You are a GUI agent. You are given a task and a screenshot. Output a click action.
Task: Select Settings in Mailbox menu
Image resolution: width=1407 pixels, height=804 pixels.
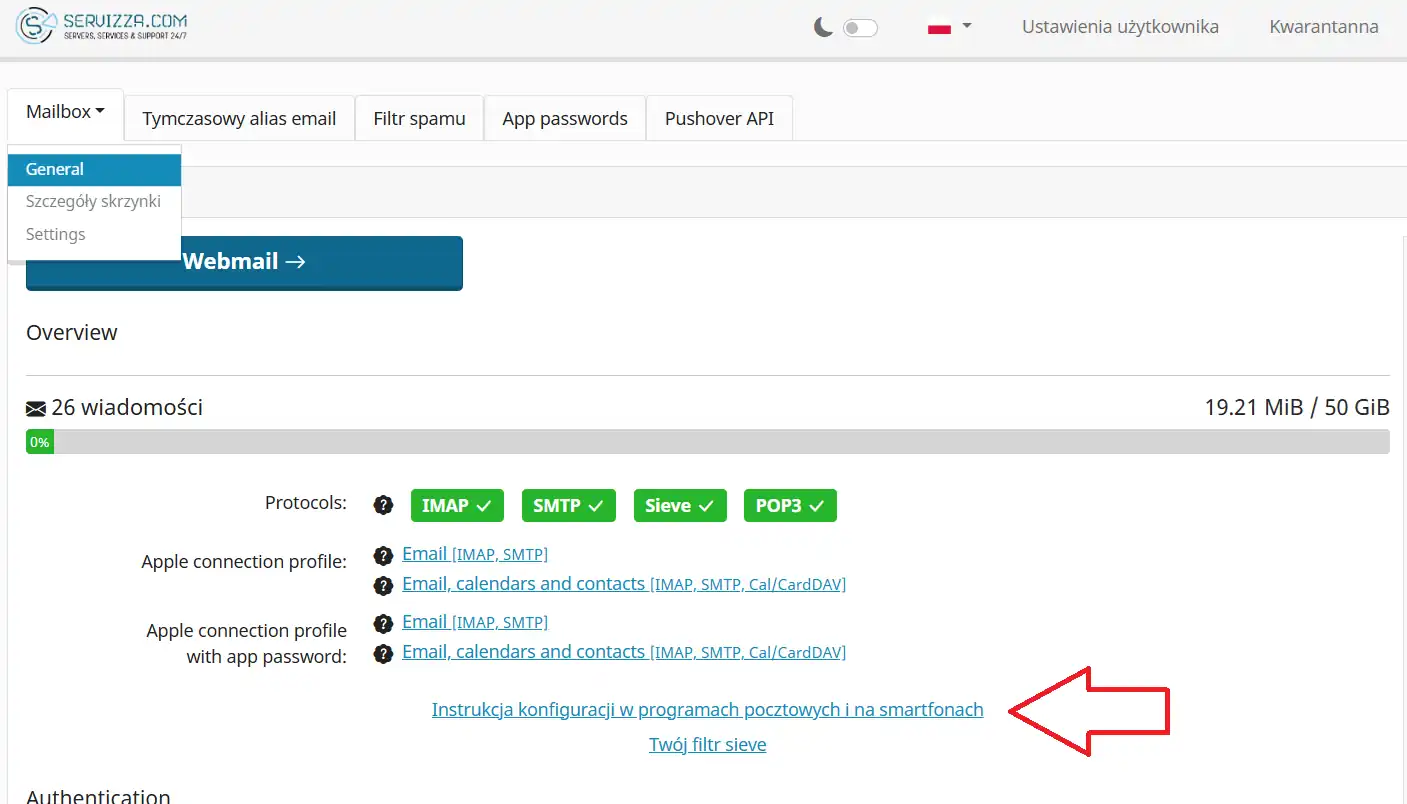point(94,234)
